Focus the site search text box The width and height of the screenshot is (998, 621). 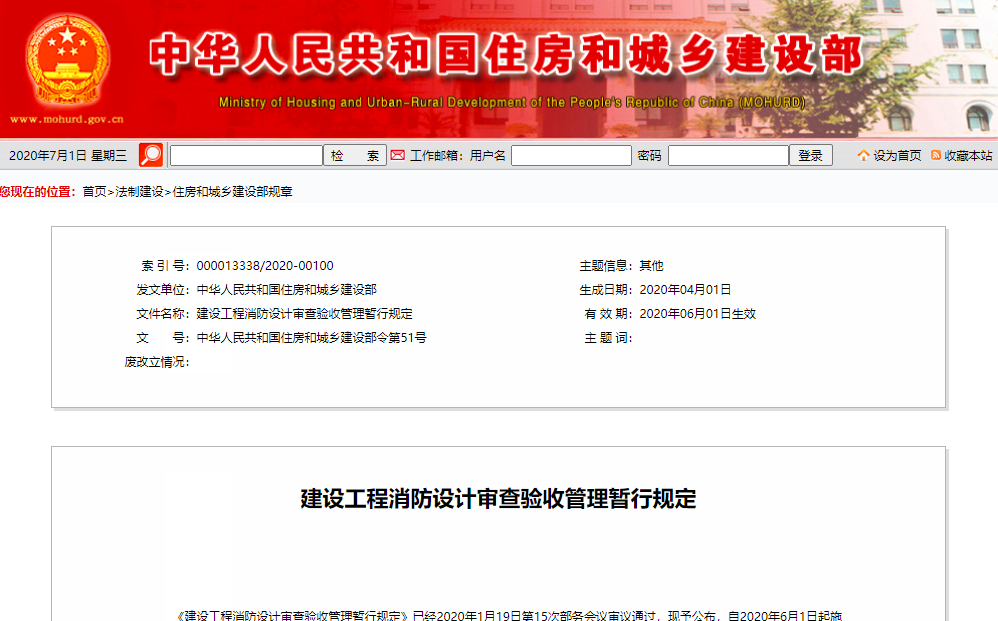click(246, 155)
